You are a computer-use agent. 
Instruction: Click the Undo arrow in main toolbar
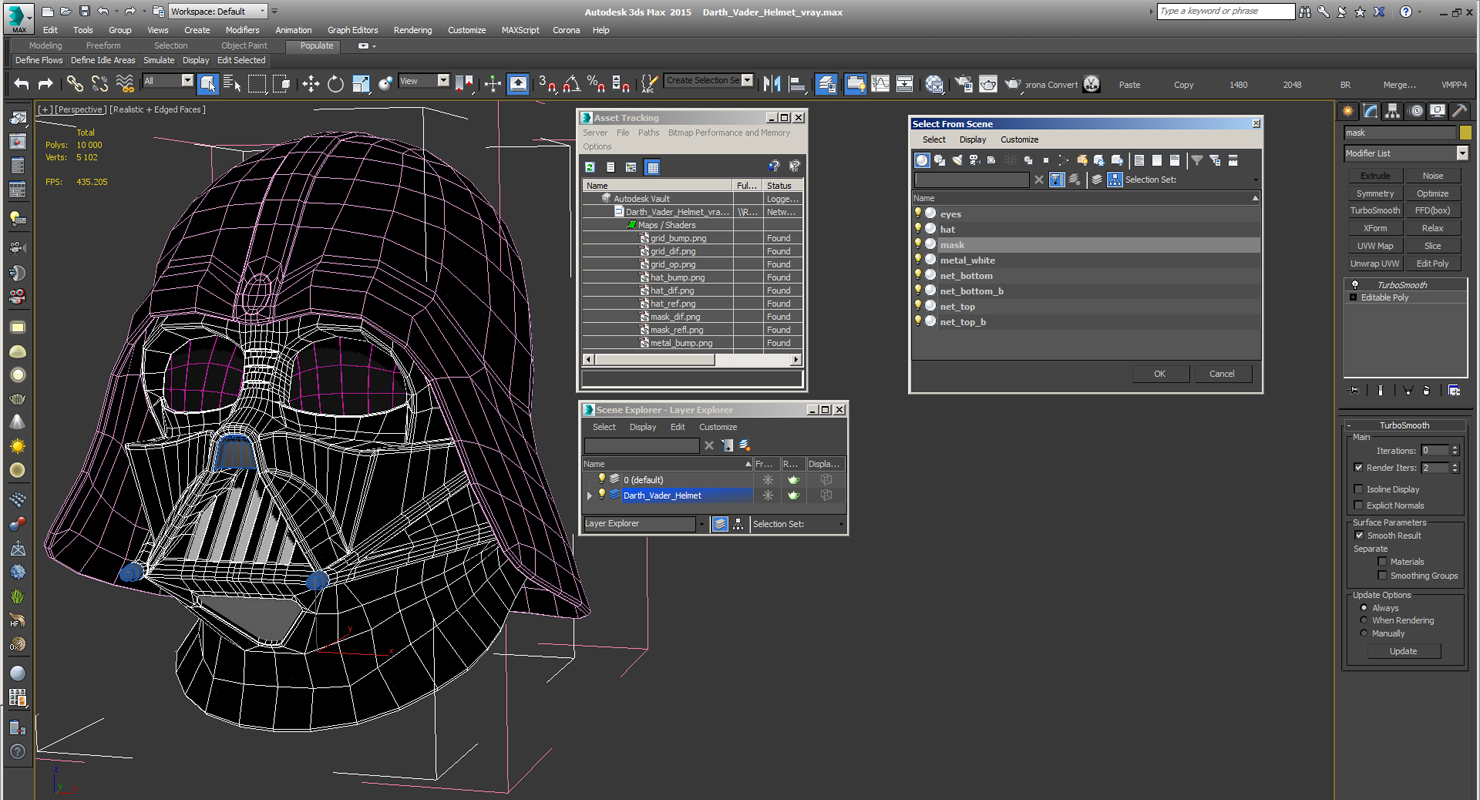(x=21, y=84)
